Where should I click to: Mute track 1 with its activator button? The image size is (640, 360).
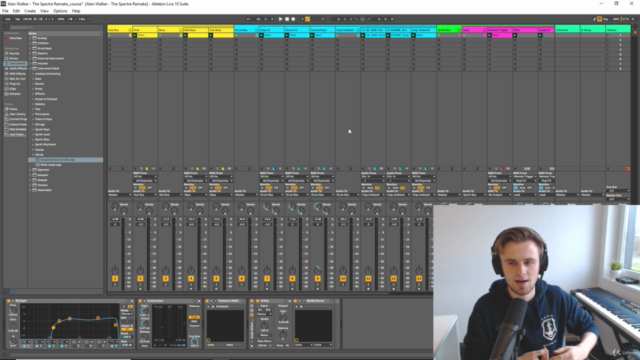(x=115, y=279)
